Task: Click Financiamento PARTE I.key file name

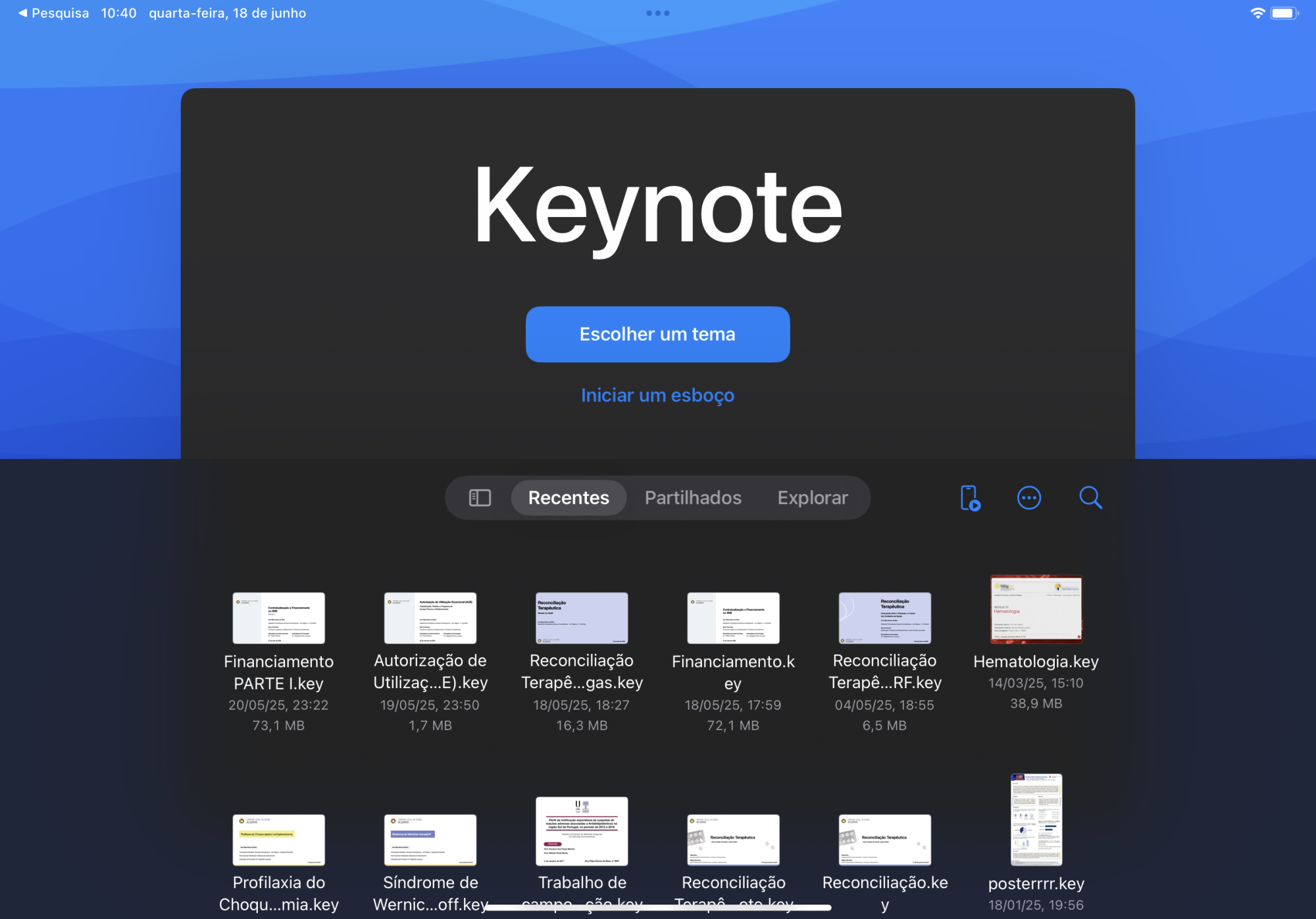Action: click(279, 672)
